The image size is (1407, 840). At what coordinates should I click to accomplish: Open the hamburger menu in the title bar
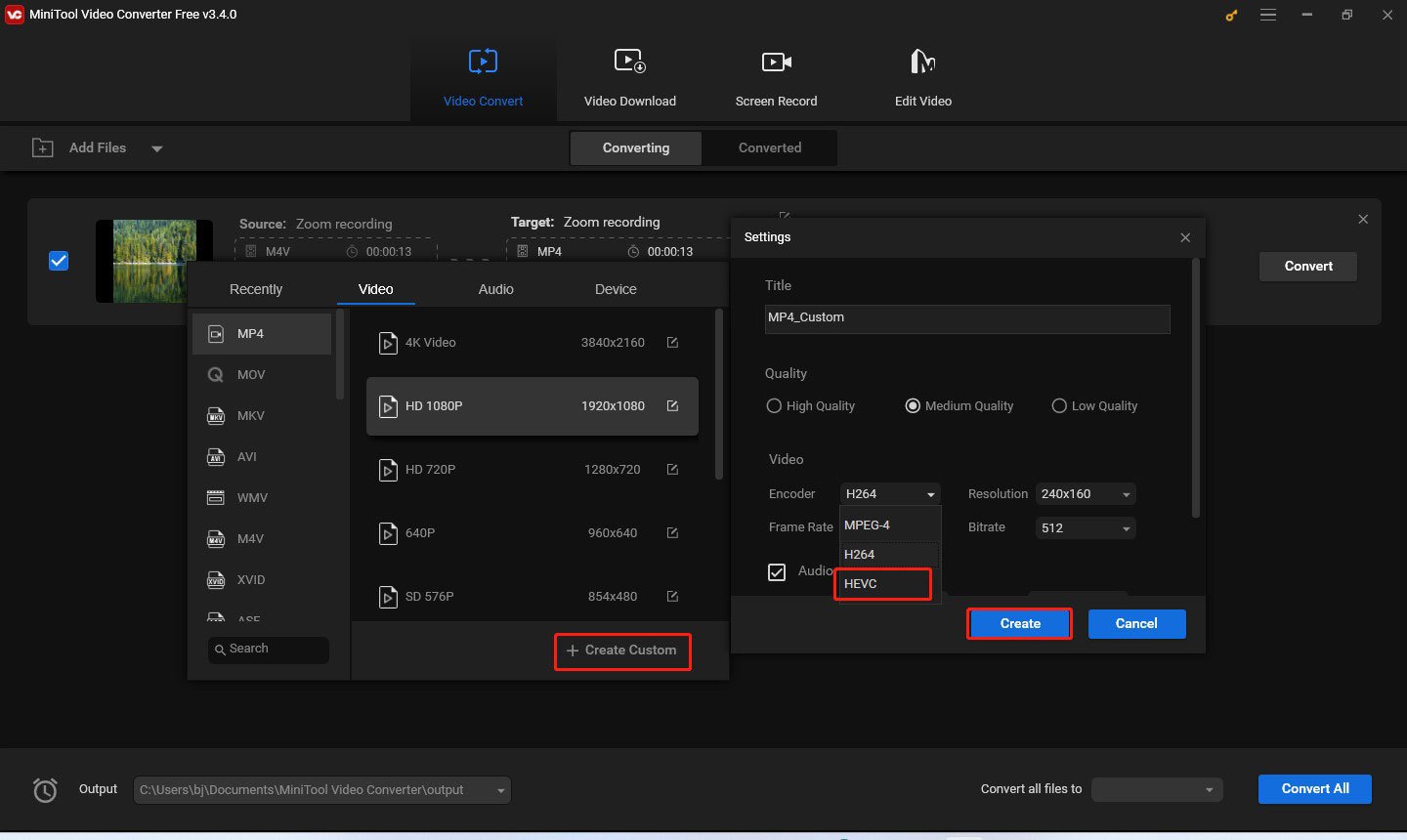pos(1268,15)
